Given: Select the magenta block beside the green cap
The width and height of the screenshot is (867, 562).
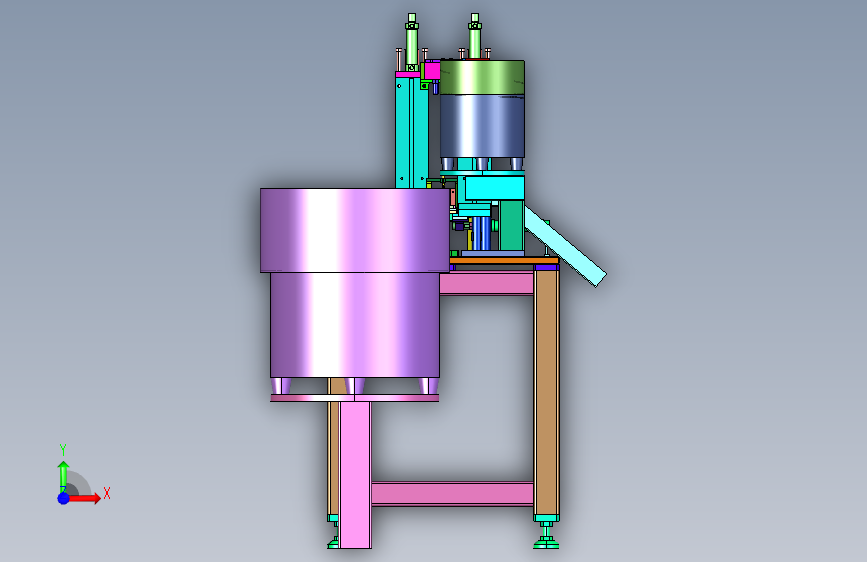Looking at the screenshot, I should point(432,70).
